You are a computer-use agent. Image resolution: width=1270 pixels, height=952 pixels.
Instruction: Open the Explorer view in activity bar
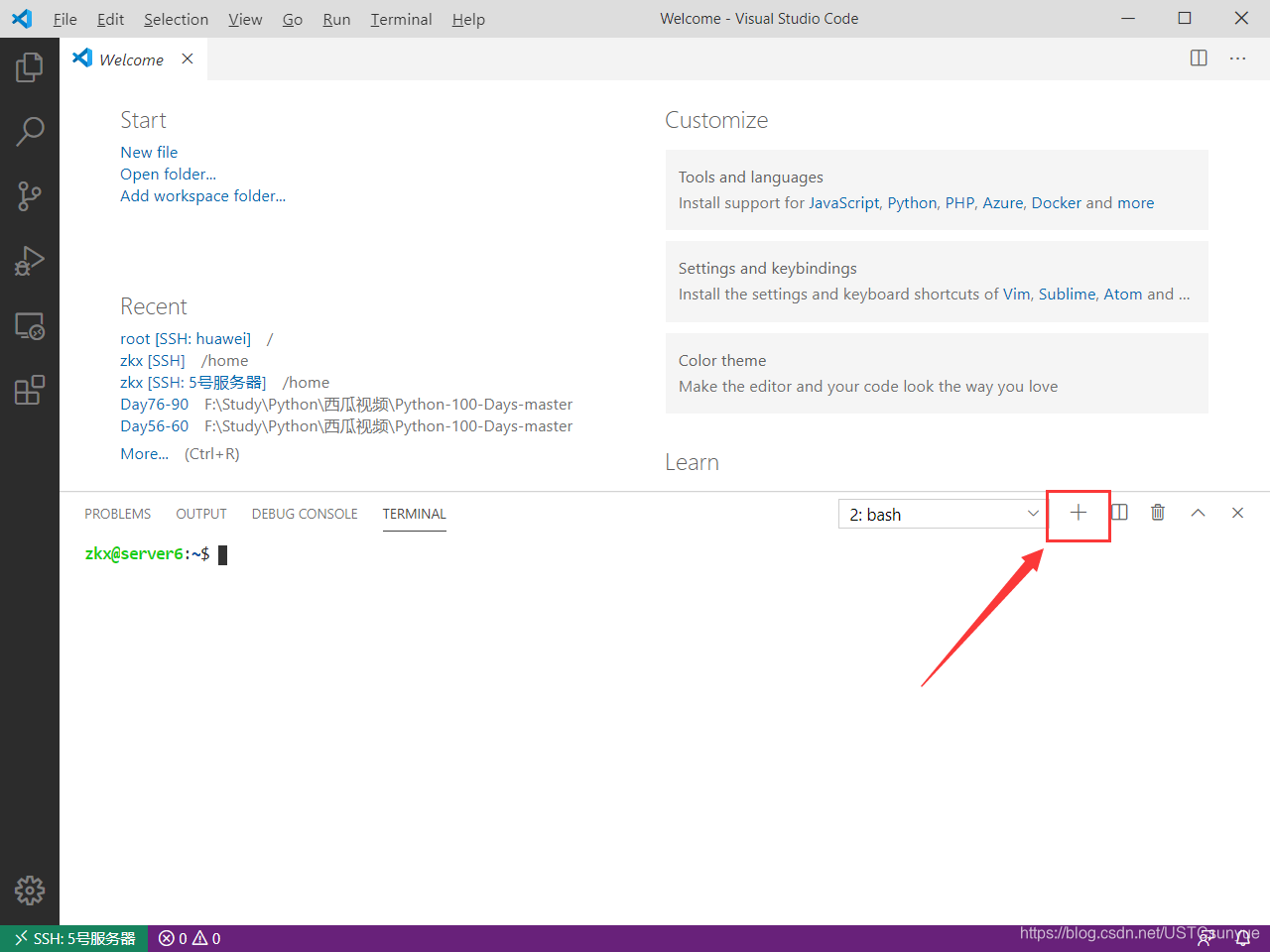[x=30, y=67]
